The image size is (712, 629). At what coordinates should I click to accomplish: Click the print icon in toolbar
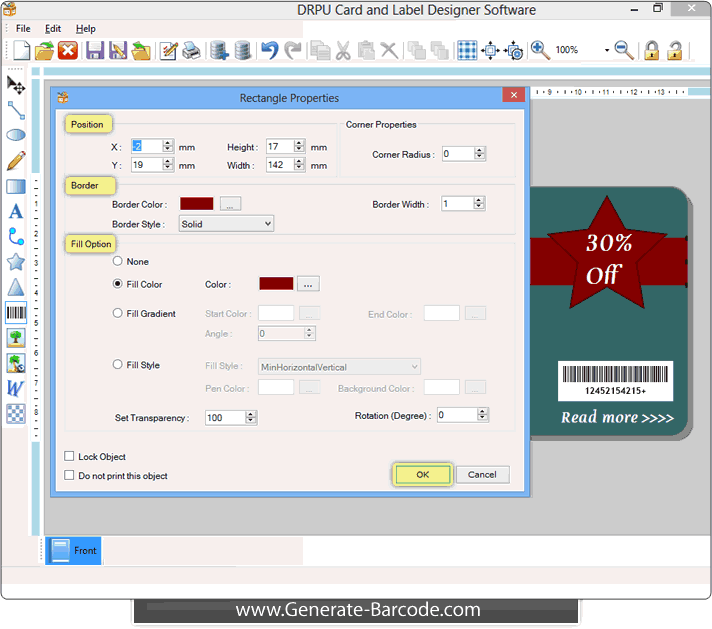(192, 50)
